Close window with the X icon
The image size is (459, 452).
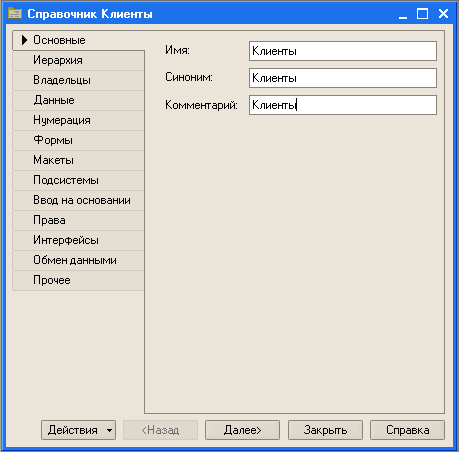(x=443, y=14)
